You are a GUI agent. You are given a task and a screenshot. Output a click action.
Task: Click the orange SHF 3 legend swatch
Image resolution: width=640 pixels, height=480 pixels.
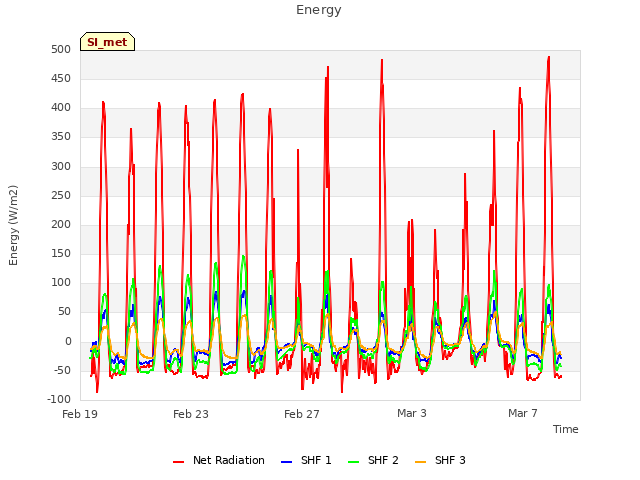click(x=420, y=462)
